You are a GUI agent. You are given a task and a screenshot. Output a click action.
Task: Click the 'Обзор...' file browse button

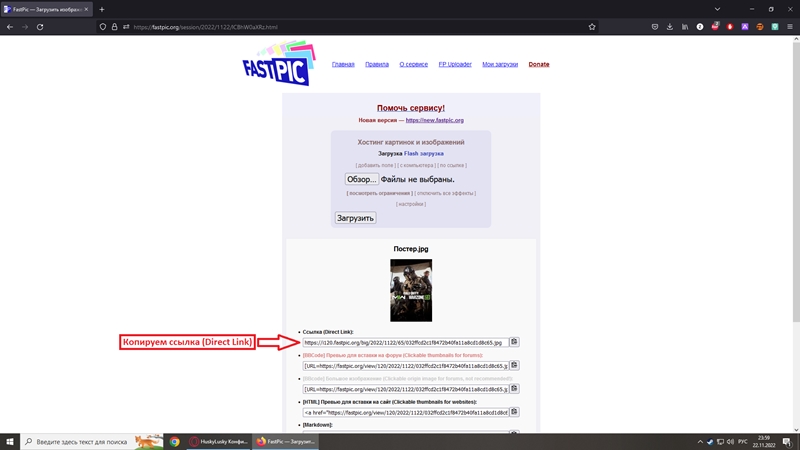tap(361, 179)
